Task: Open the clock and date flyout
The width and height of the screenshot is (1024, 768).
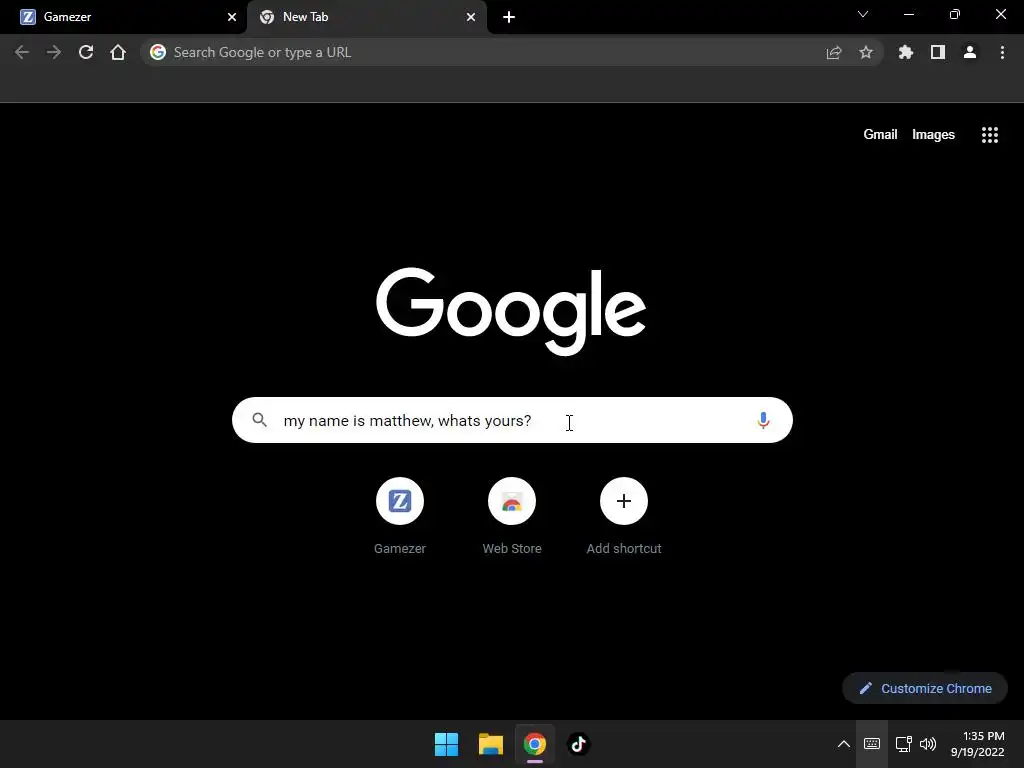Action: coord(978,744)
